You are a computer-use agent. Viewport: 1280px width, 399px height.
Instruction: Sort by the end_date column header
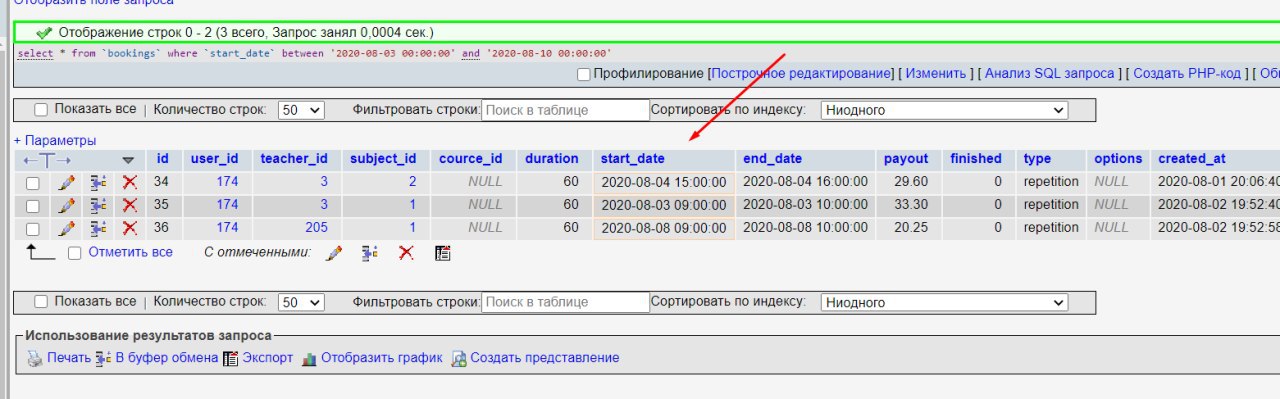click(773, 159)
